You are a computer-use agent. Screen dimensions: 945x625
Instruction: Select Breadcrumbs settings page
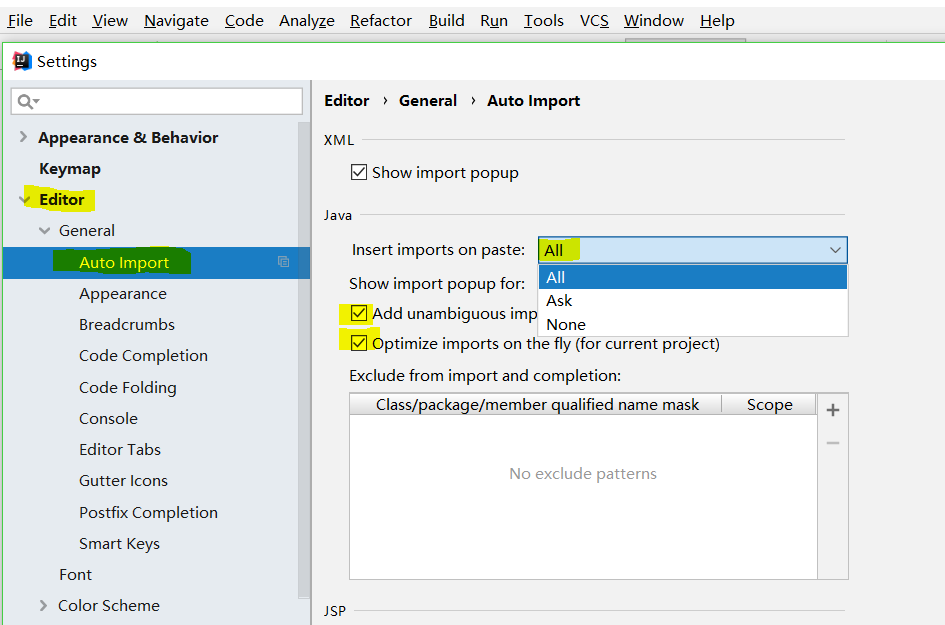[x=127, y=324]
